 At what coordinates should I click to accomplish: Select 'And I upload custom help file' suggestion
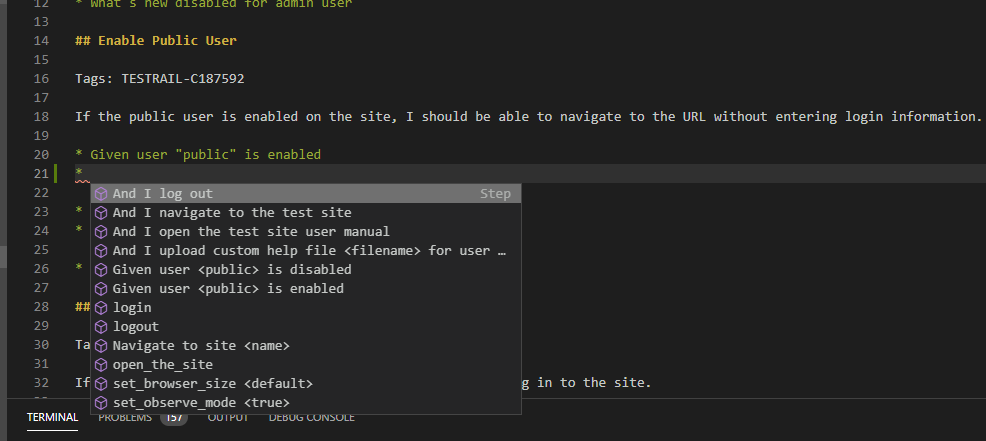[306, 250]
